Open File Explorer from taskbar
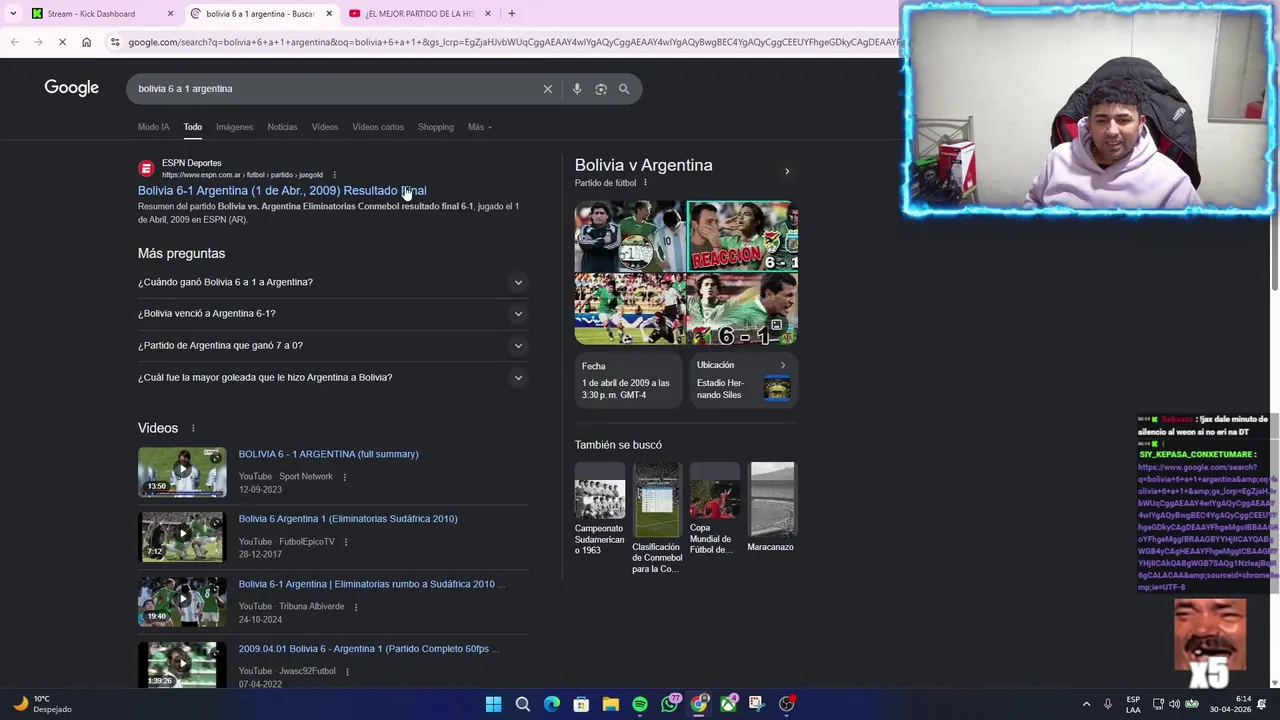Screen dimensions: 1280x720 pos(610,704)
